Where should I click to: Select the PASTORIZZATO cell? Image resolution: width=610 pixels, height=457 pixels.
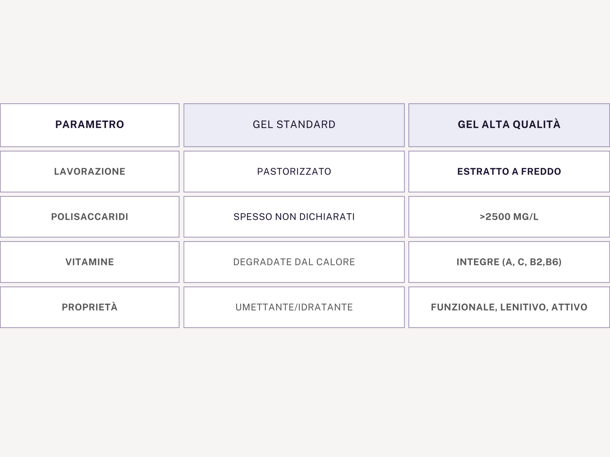pyautogui.click(x=294, y=171)
